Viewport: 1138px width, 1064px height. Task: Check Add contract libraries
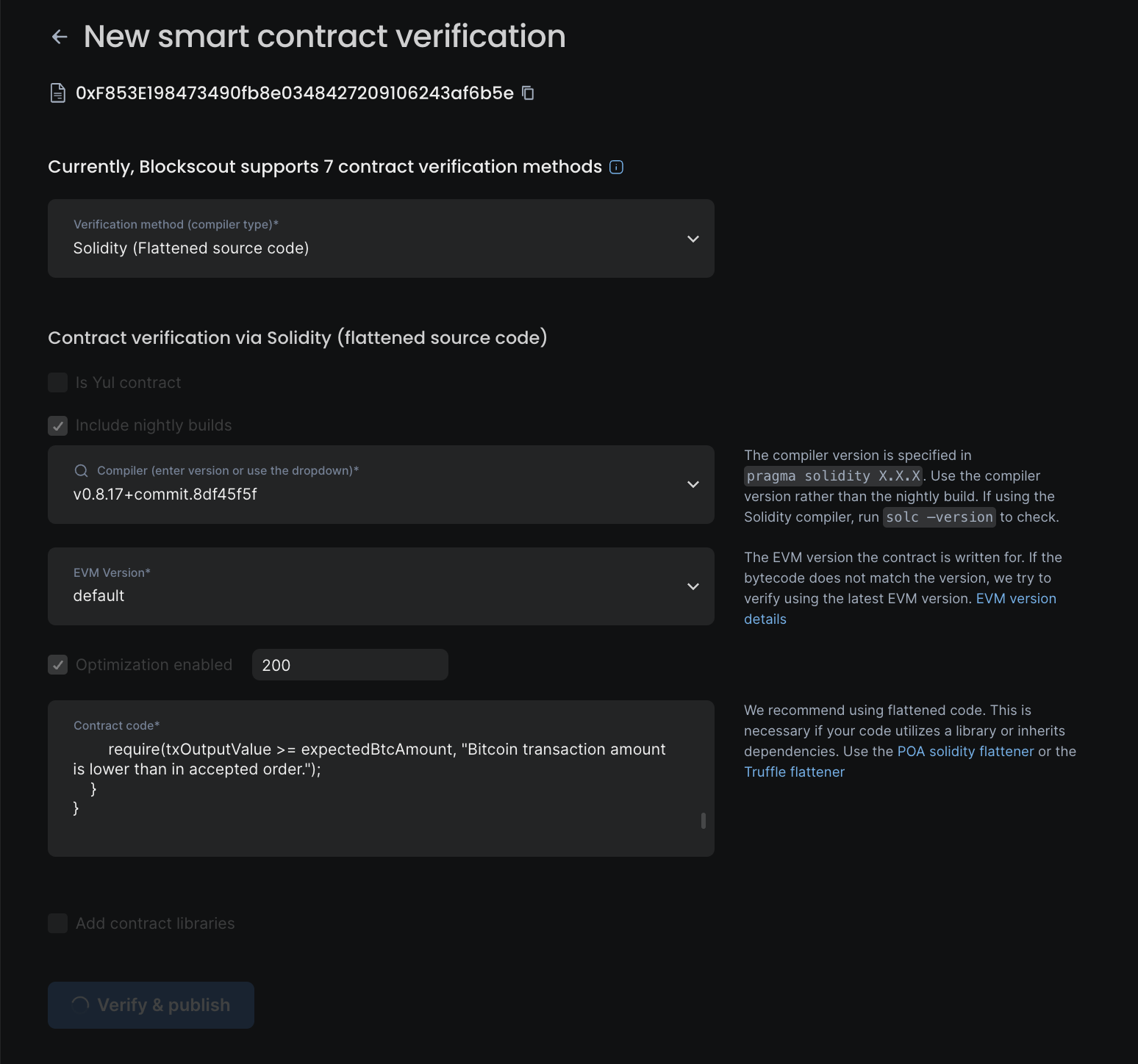[x=57, y=923]
